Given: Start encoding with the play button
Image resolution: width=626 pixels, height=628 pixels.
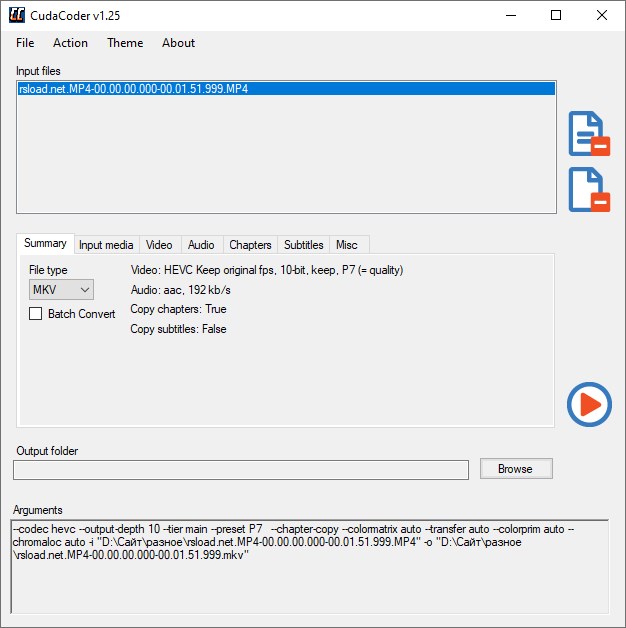Looking at the screenshot, I should tap(589, 404).
